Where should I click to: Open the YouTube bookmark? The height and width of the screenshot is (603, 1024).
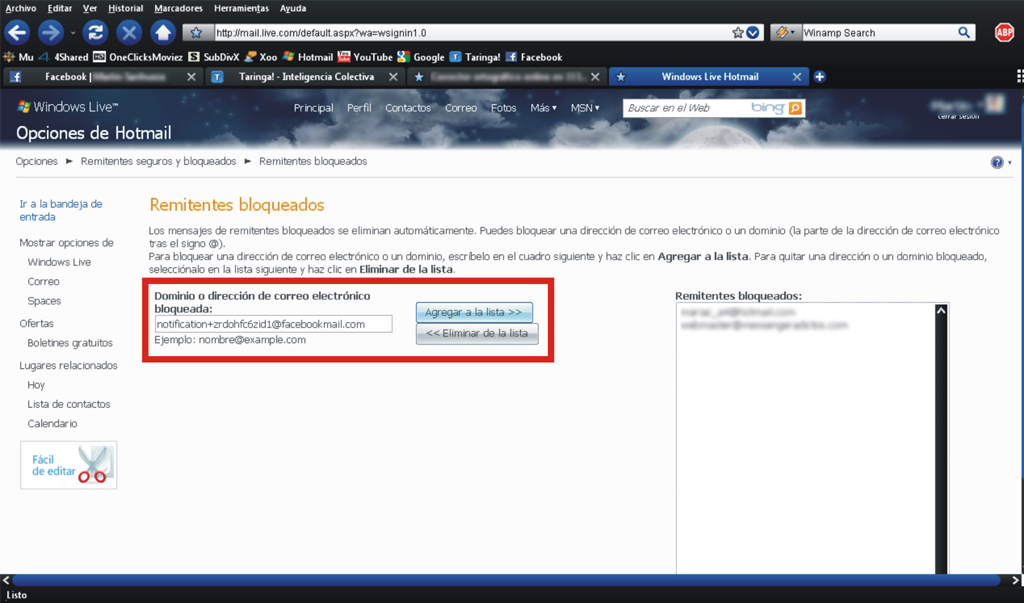point(365,57)
